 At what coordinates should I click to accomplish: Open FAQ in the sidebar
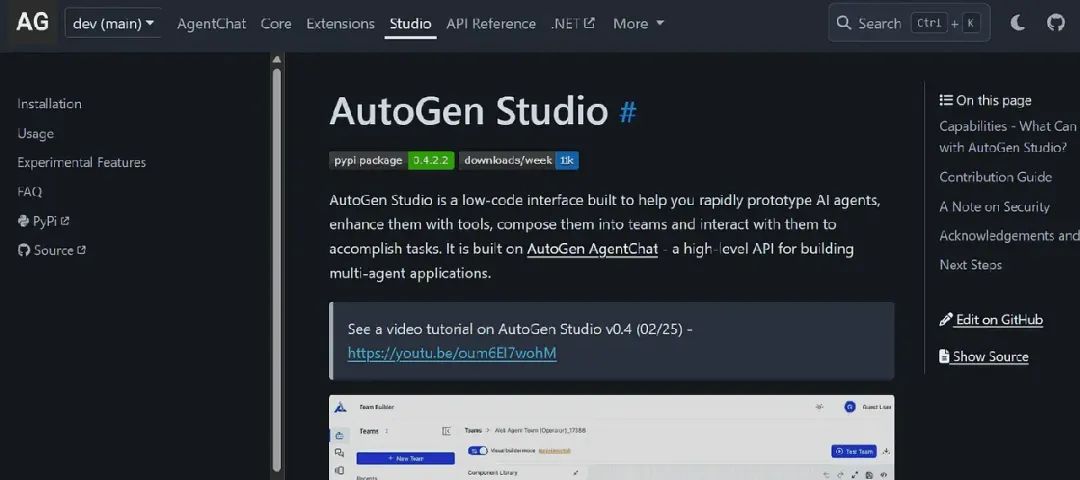click(x=30, y=191)
